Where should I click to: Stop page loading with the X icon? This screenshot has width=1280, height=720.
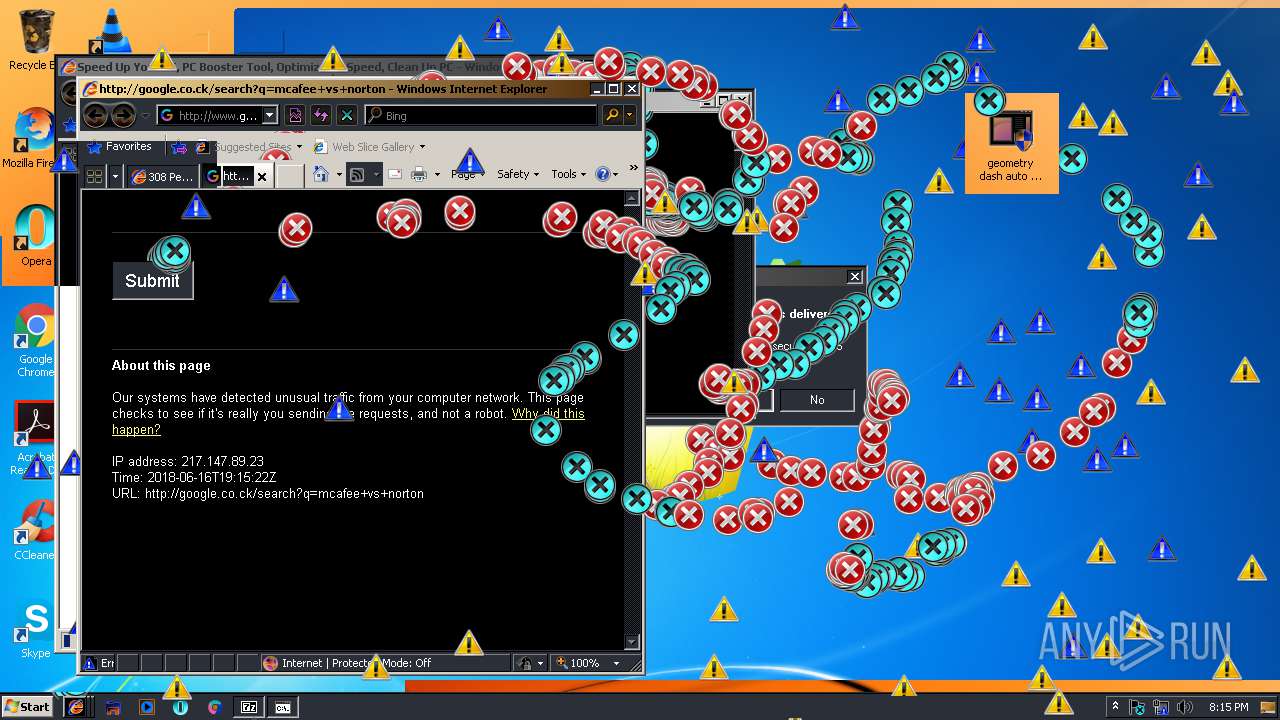[346, 115]
